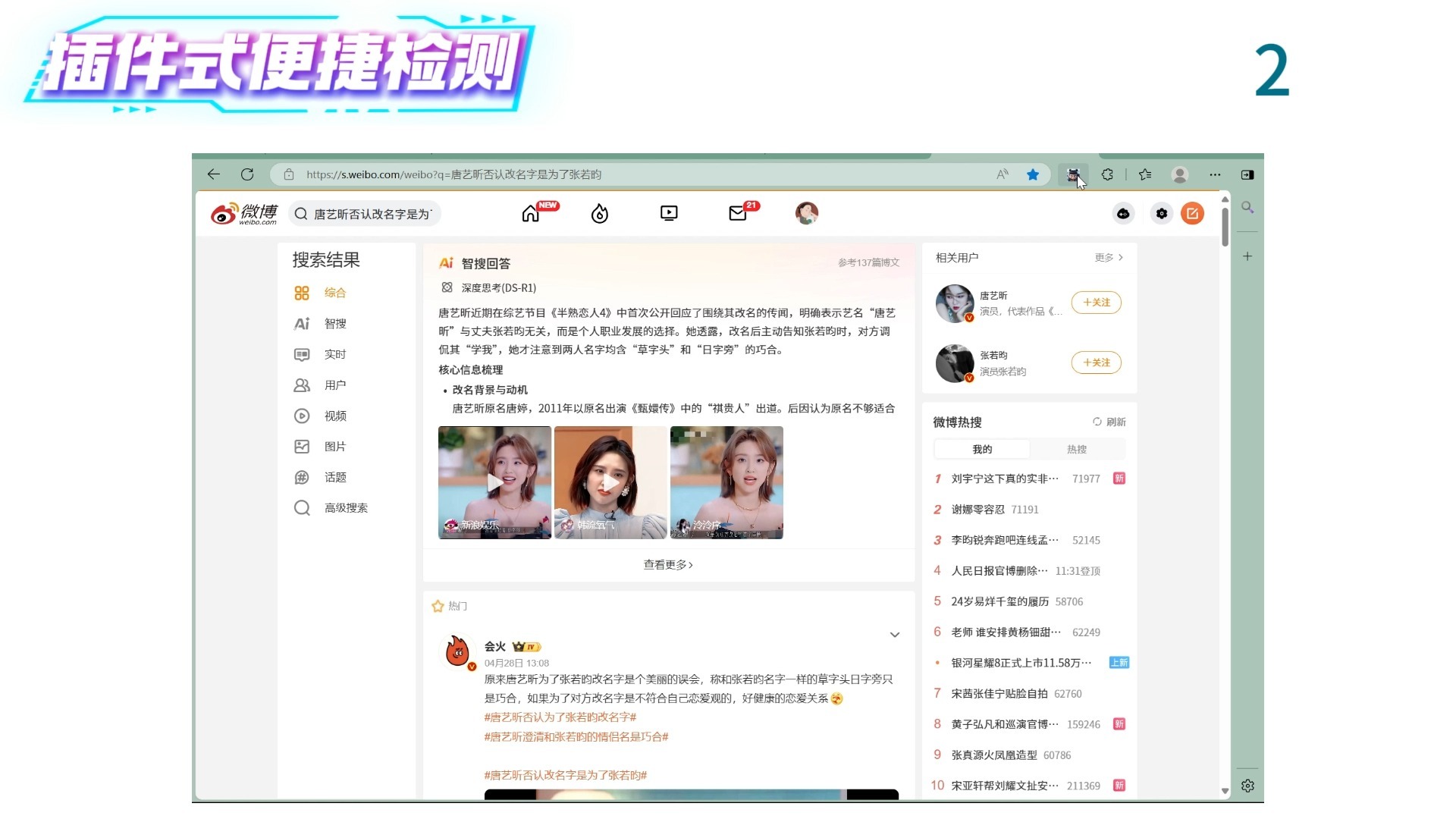Image resolution: width=1456 pixels, height=819 pixels.
Task: Click the browser profile avatar icon
Action: 1180,174
